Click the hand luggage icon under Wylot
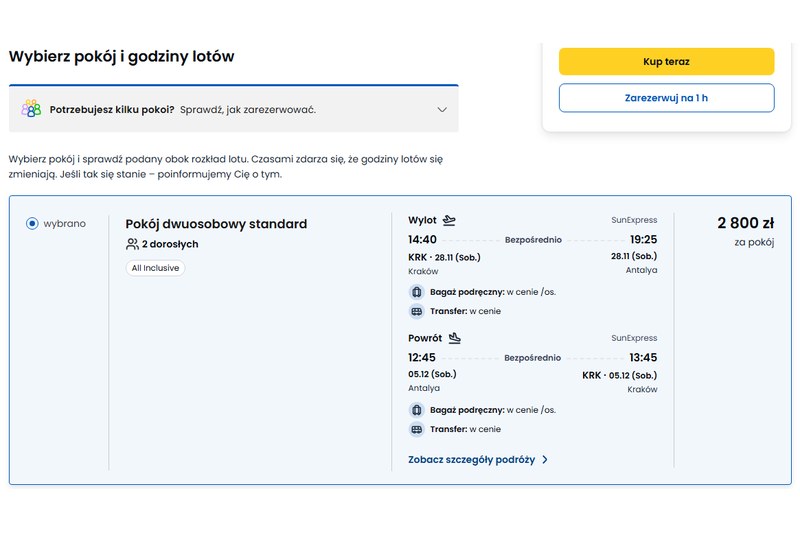Screen dimensions: 800x533 click(417, 292)
